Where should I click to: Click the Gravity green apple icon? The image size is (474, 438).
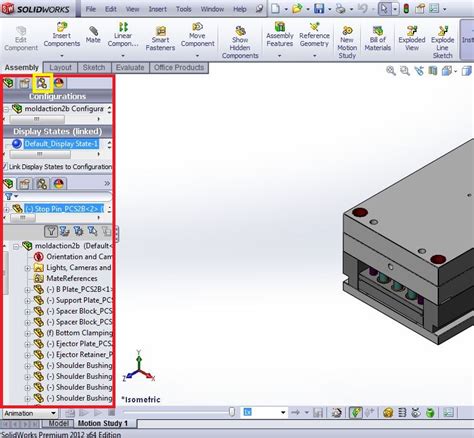pos(430,413)
